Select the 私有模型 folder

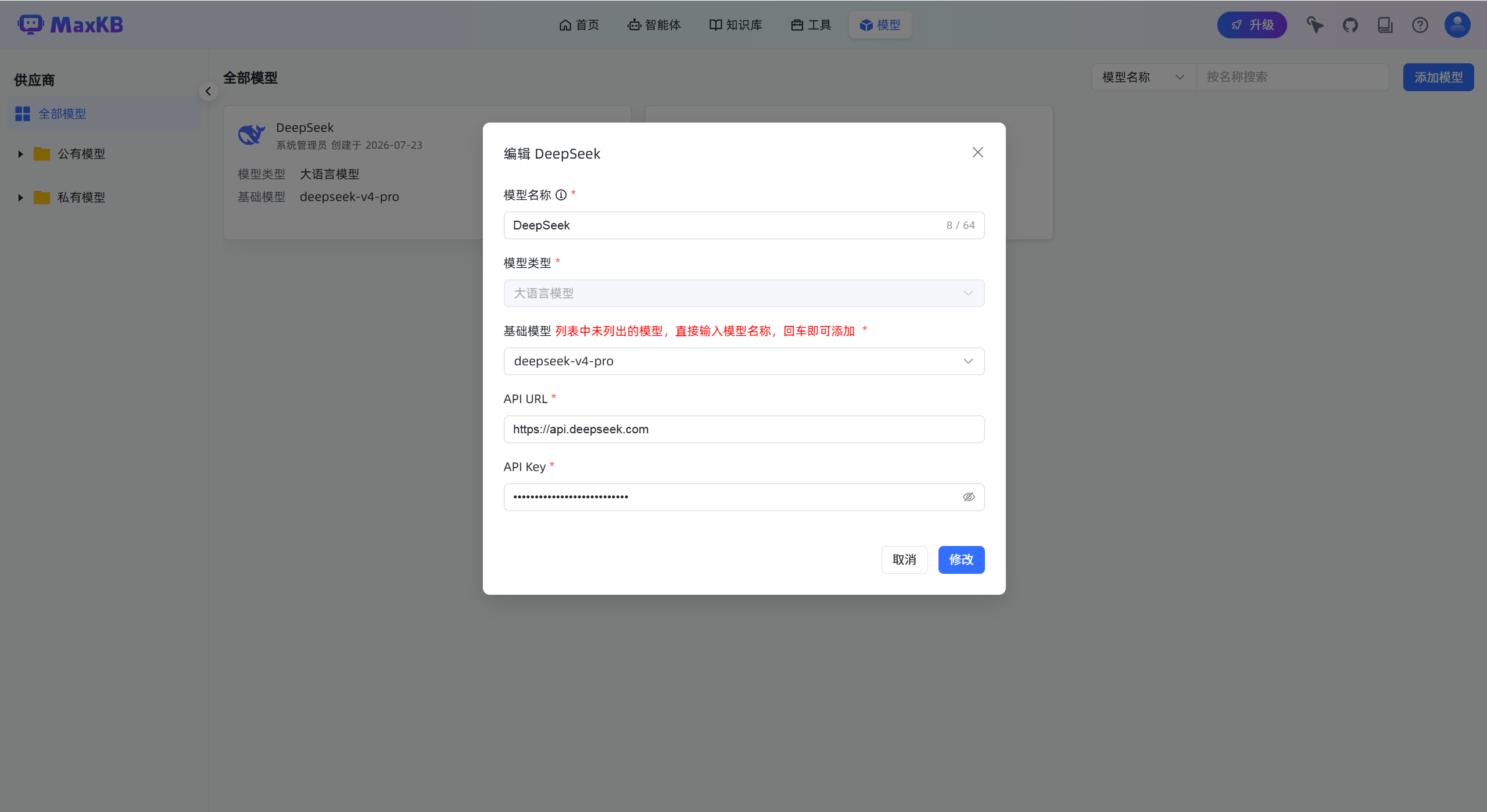pyautogui.click(x=81, y=197)
